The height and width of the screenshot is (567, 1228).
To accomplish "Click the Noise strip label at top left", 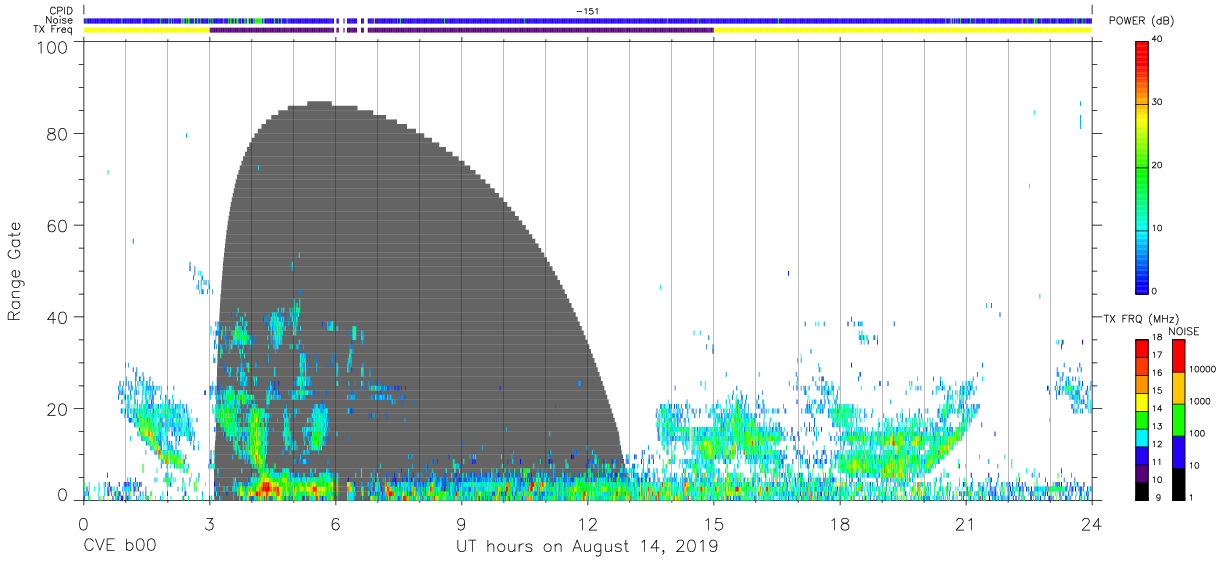I will pyautogui.click(x=59, y=20).
